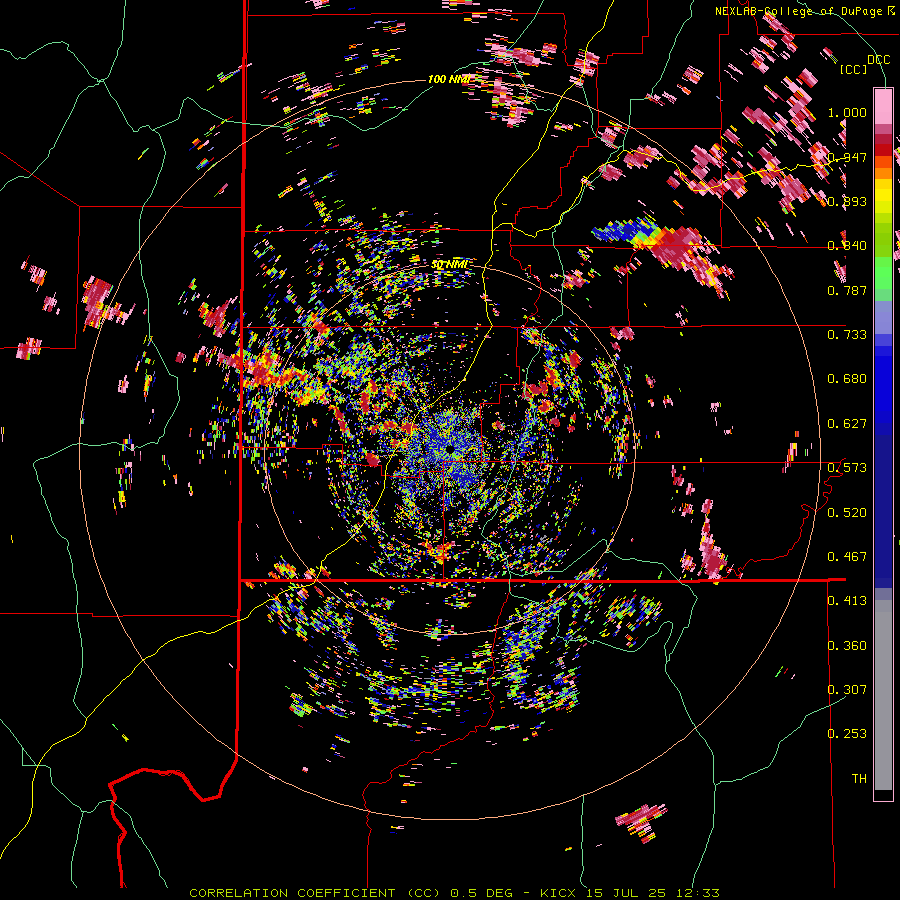Image resolution: width=900 pixels, height=900 pixels.
Task: Select the 0.680 scale value
Action: pyautogui.click(x=847, y=379)
